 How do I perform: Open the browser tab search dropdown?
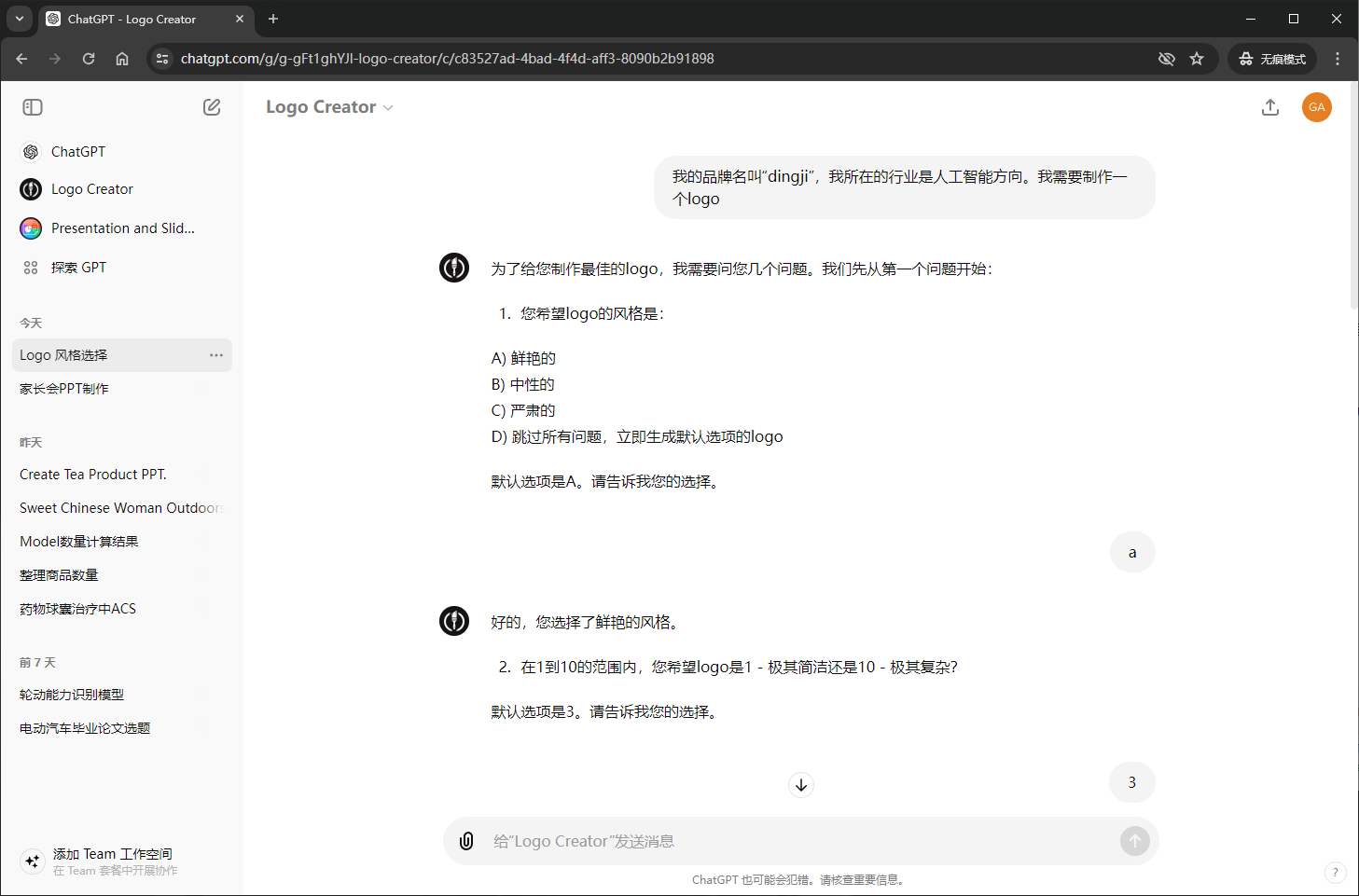[x=19, y=19]
